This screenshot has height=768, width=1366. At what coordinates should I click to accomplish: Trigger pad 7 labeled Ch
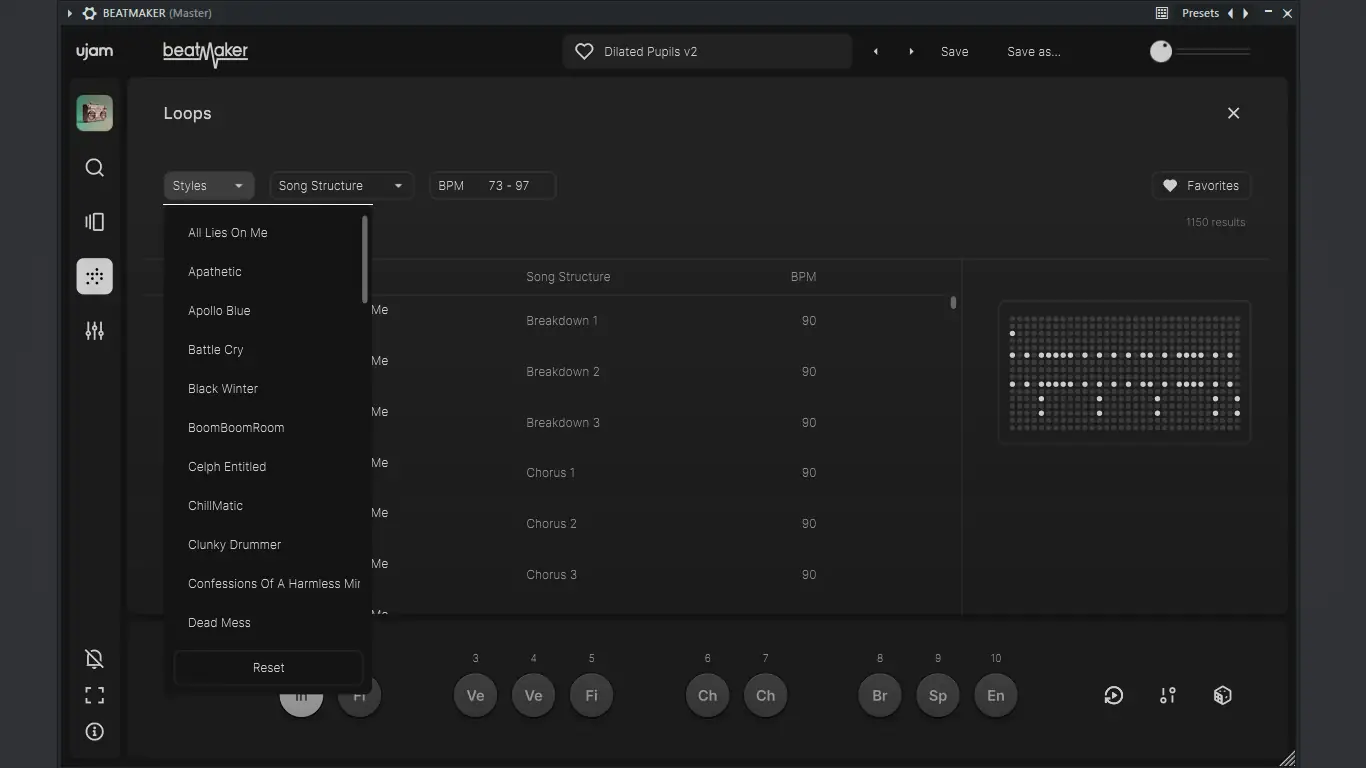pos(765,696)
